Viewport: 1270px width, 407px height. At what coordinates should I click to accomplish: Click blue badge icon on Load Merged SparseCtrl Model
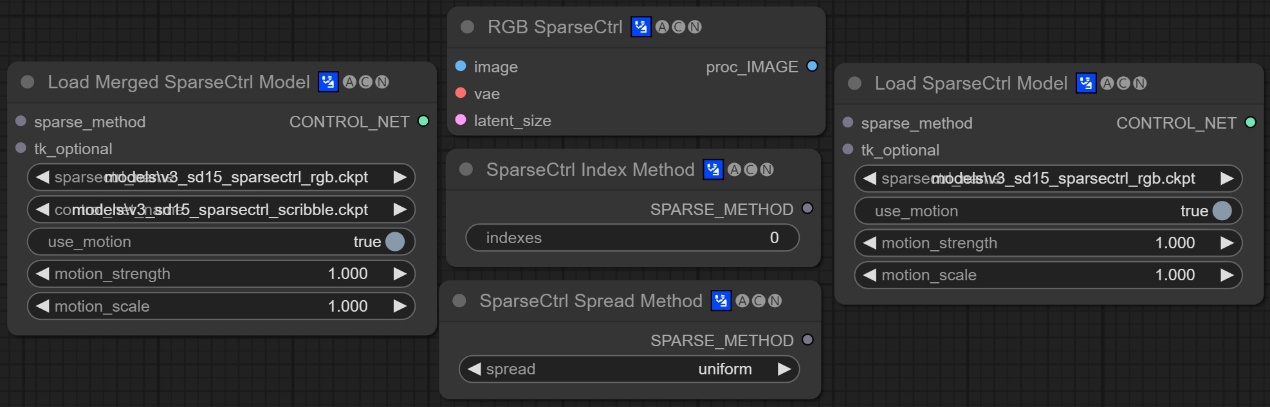pyautogui.click(x=328, y=82)
